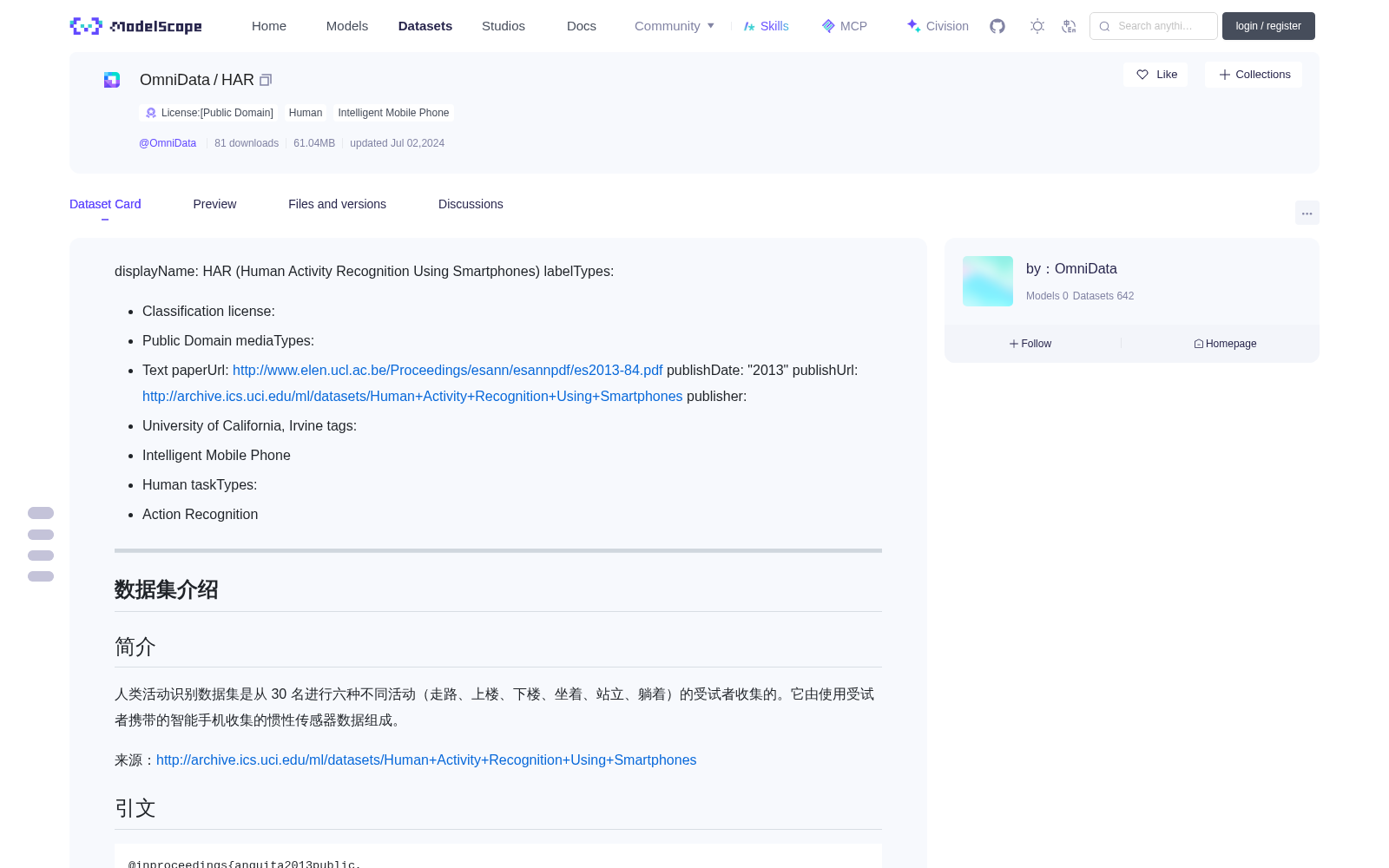
Task: Switch language with the translate icon
Action: point(1070,26)
